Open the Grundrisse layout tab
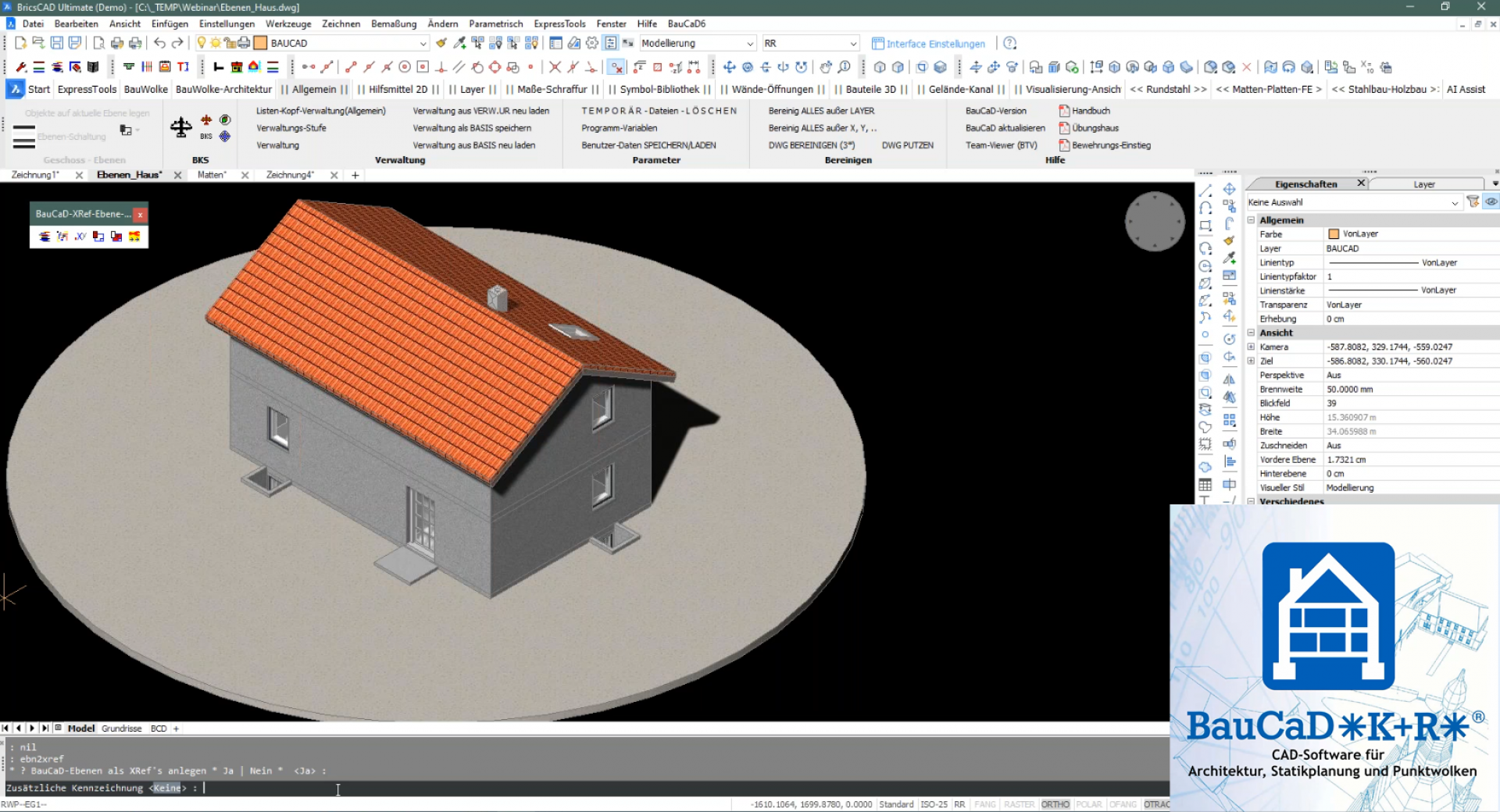The image size is (1500, 812). click(121, 728)
